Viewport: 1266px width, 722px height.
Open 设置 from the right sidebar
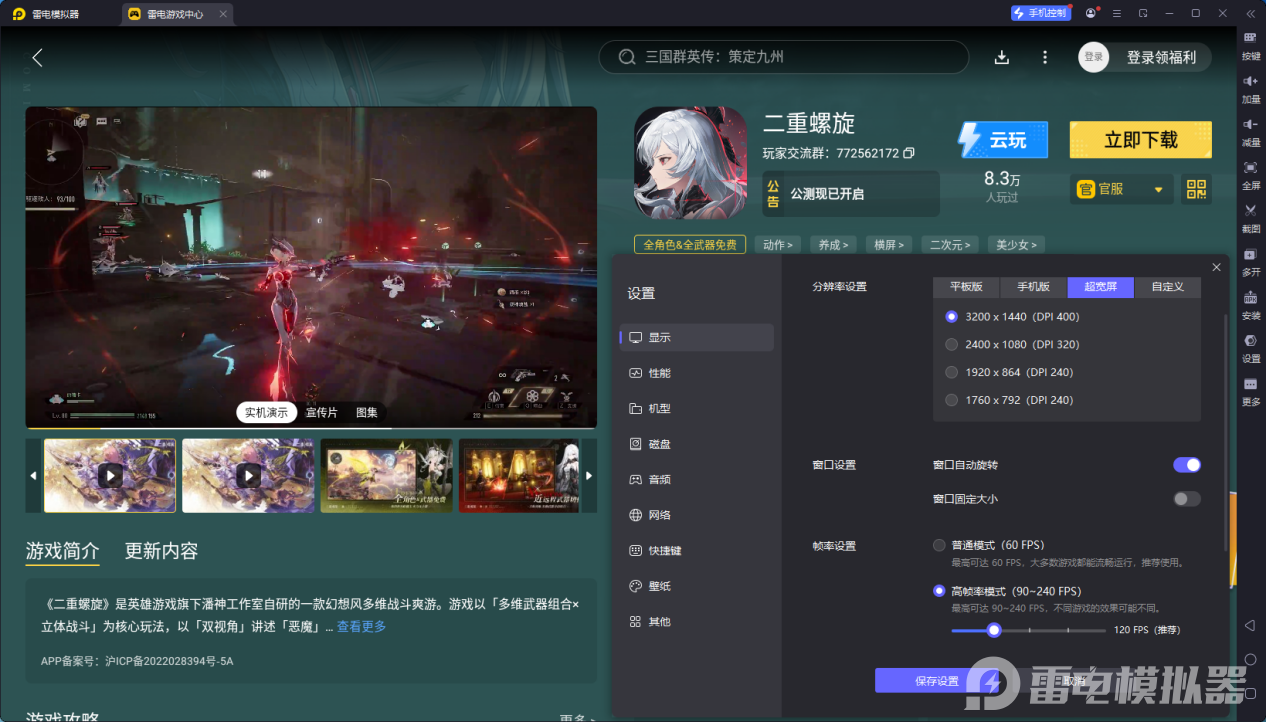point(1250,346)
